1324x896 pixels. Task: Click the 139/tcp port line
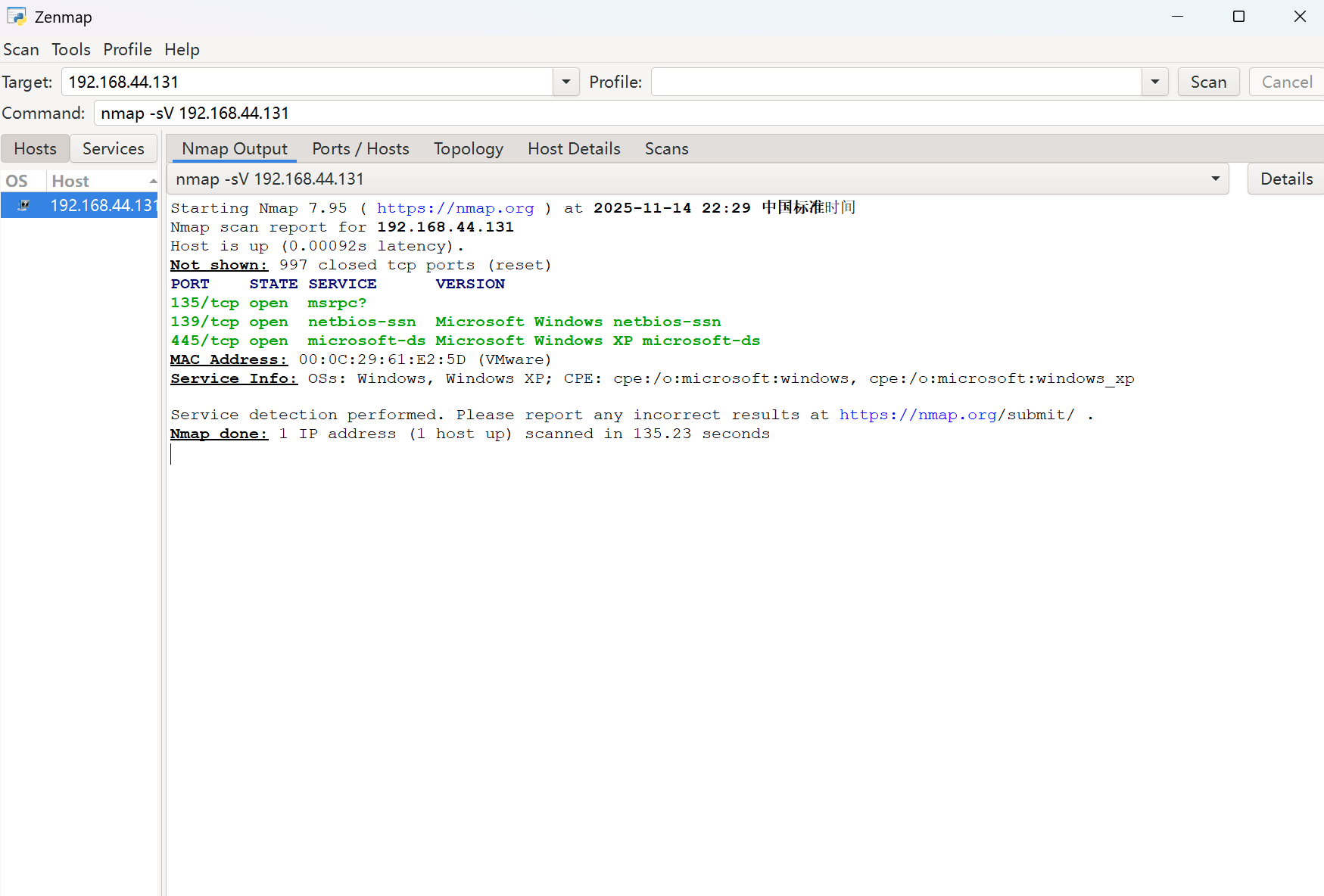point(446,322)
